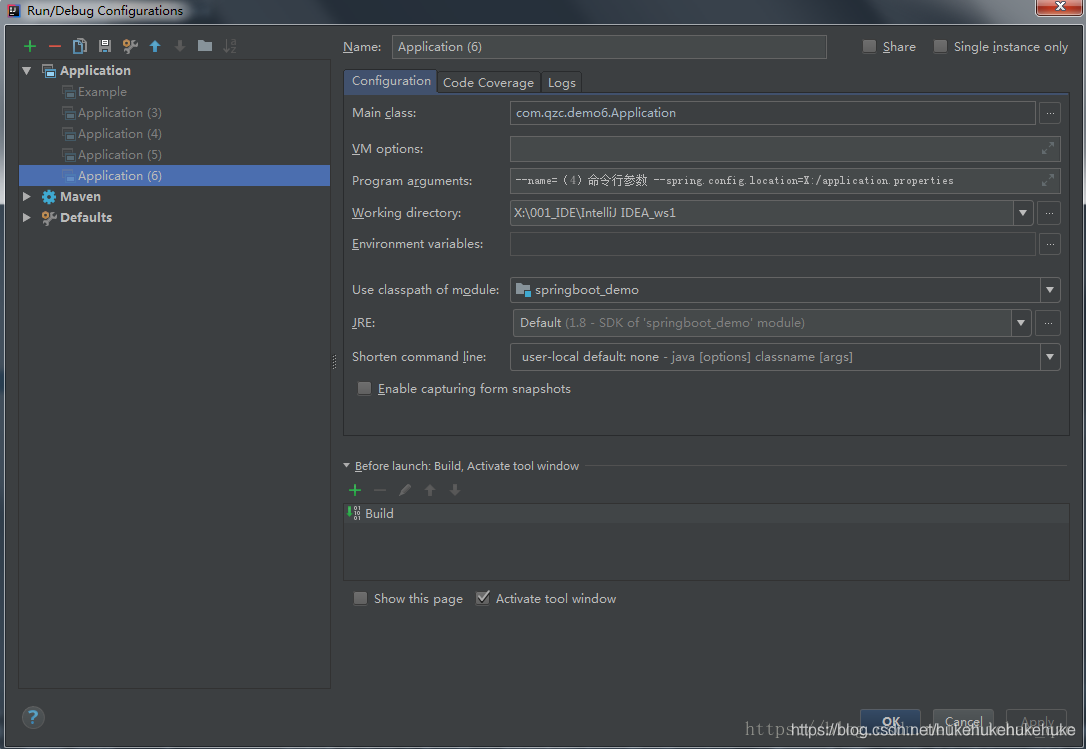Click the Apply button
This screenshot has height=749, width=1086.
(x=1037, y=721)
